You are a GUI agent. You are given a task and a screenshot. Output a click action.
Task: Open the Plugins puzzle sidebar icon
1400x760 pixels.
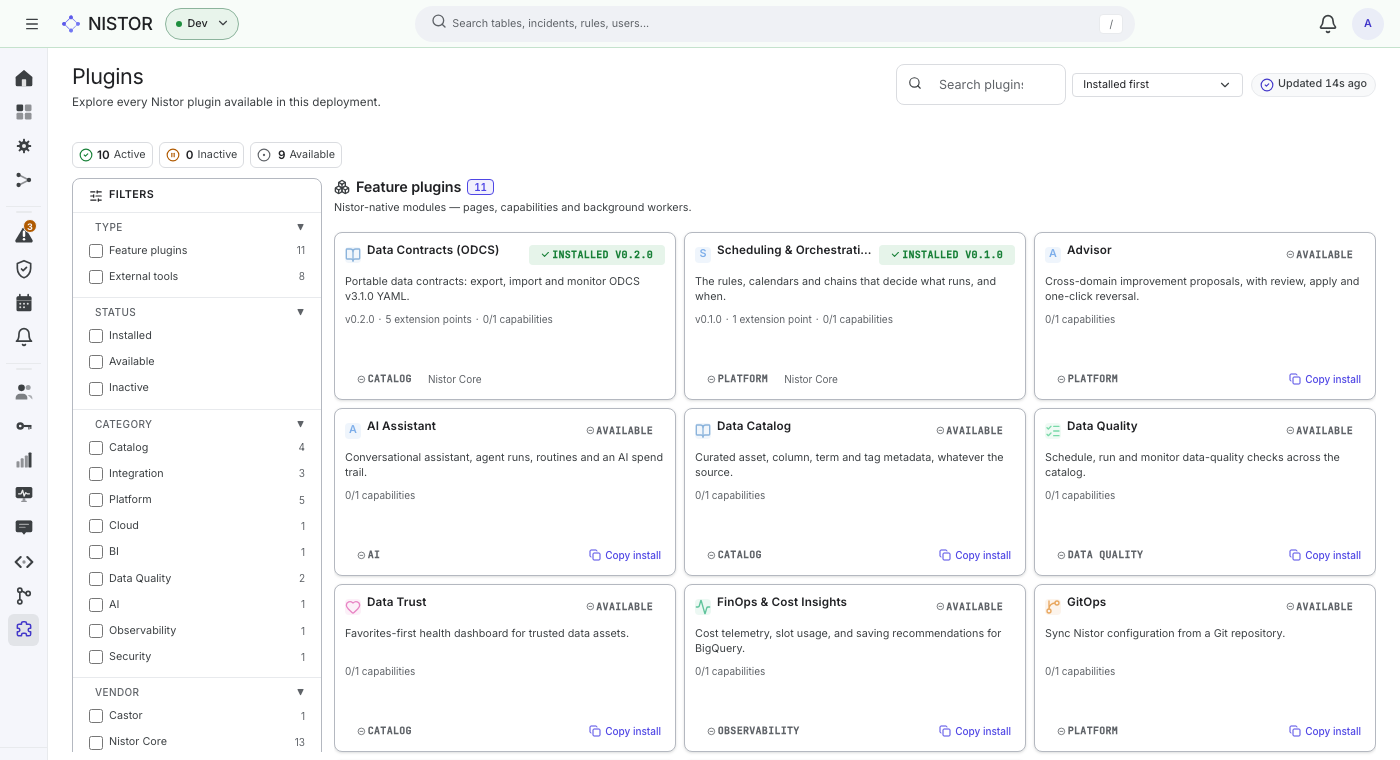[24, 630]
